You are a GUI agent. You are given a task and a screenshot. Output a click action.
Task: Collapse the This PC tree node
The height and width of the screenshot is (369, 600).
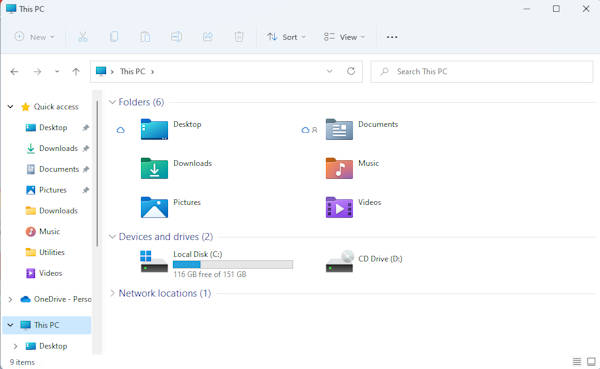pyautogui.click(x=10, y=325)
